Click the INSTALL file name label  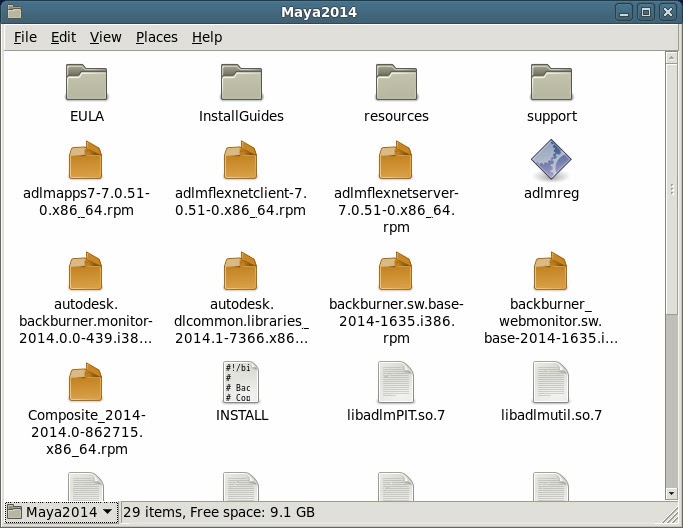(x=242, y=415)
